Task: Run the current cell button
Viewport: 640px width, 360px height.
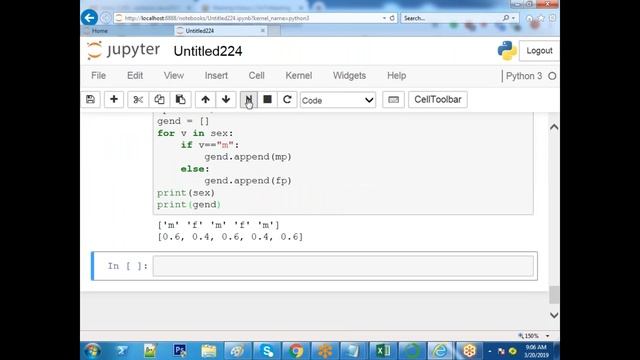Action: pos(249,100)
